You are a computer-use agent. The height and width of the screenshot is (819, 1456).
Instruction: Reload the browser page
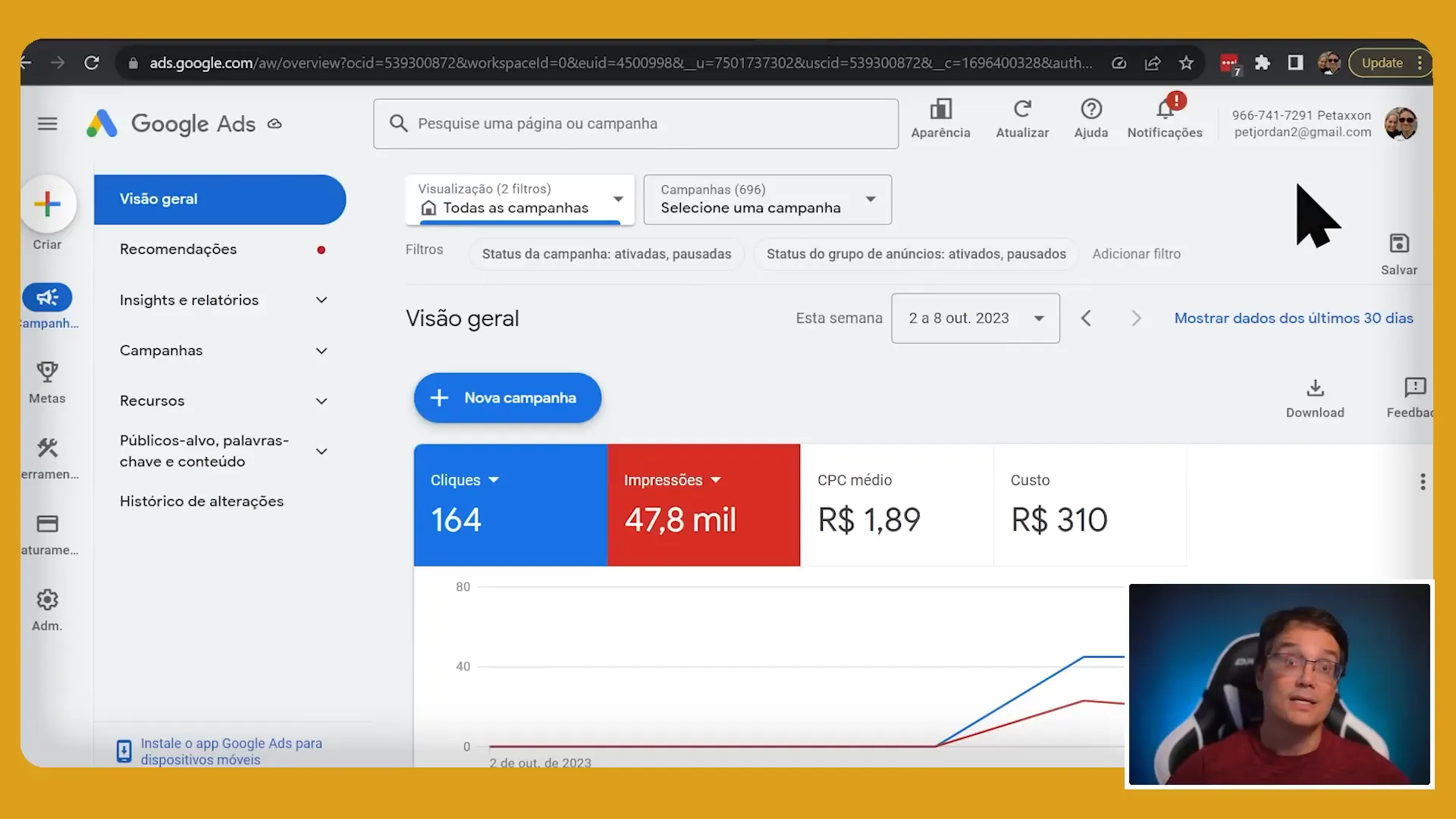(92, 63)
